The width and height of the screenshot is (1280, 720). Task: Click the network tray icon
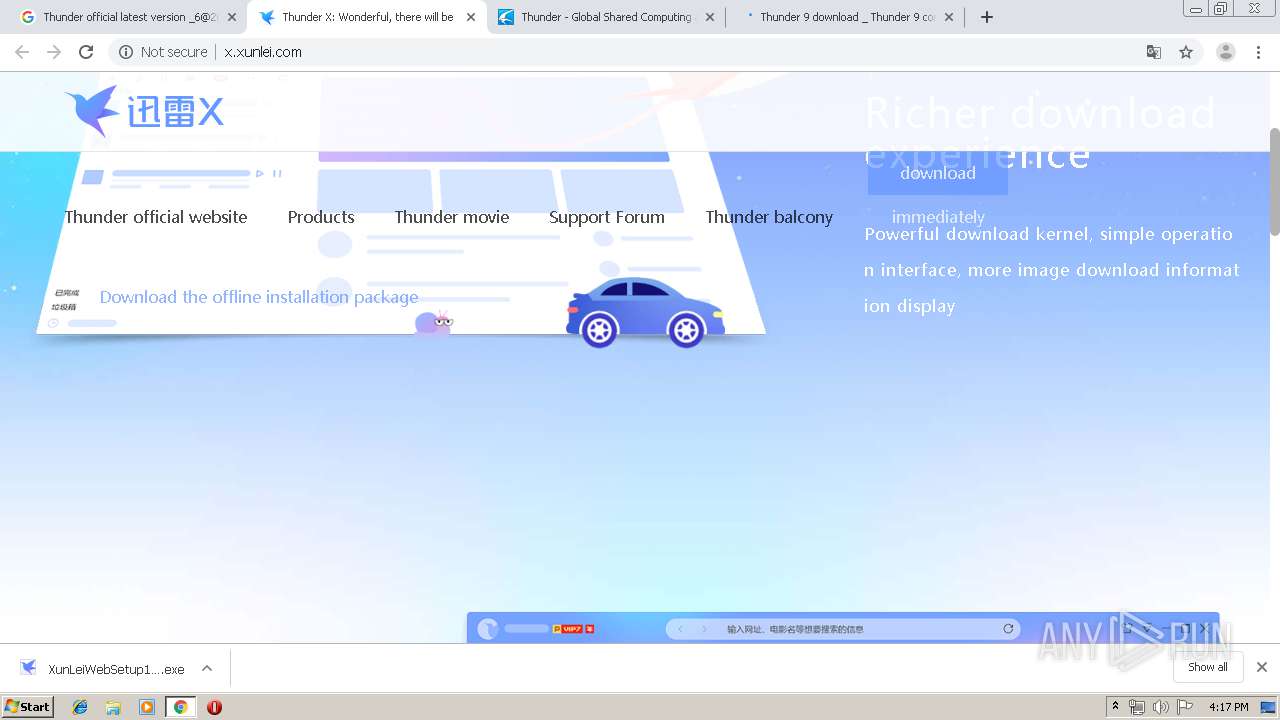(x=1137, y=707)
